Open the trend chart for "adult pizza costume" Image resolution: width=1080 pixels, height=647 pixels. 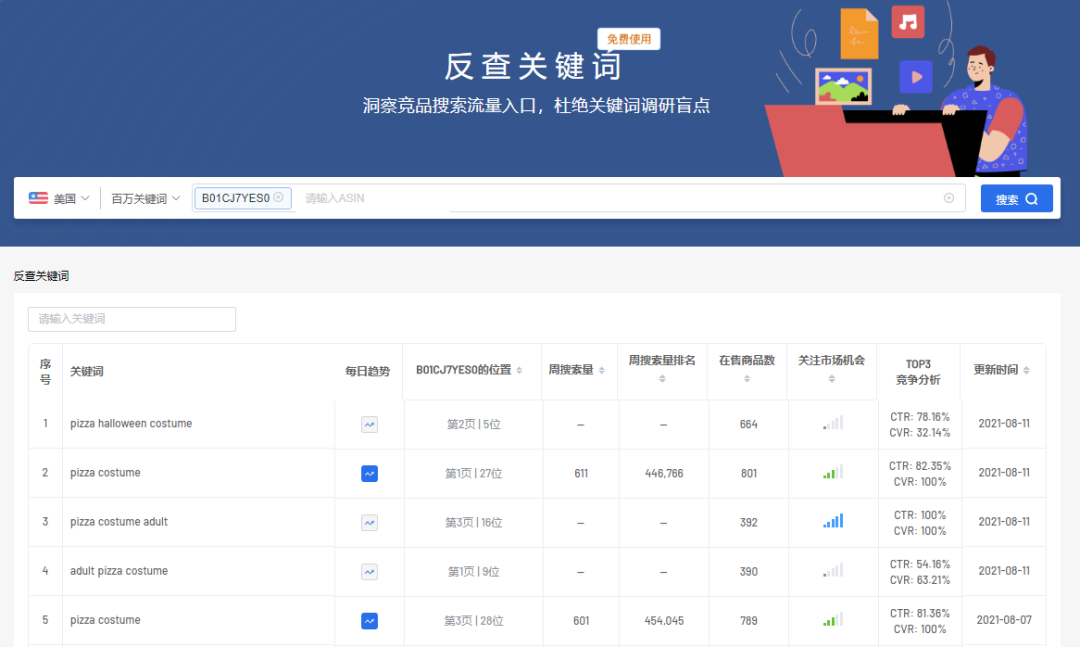(x=369, y=571)
